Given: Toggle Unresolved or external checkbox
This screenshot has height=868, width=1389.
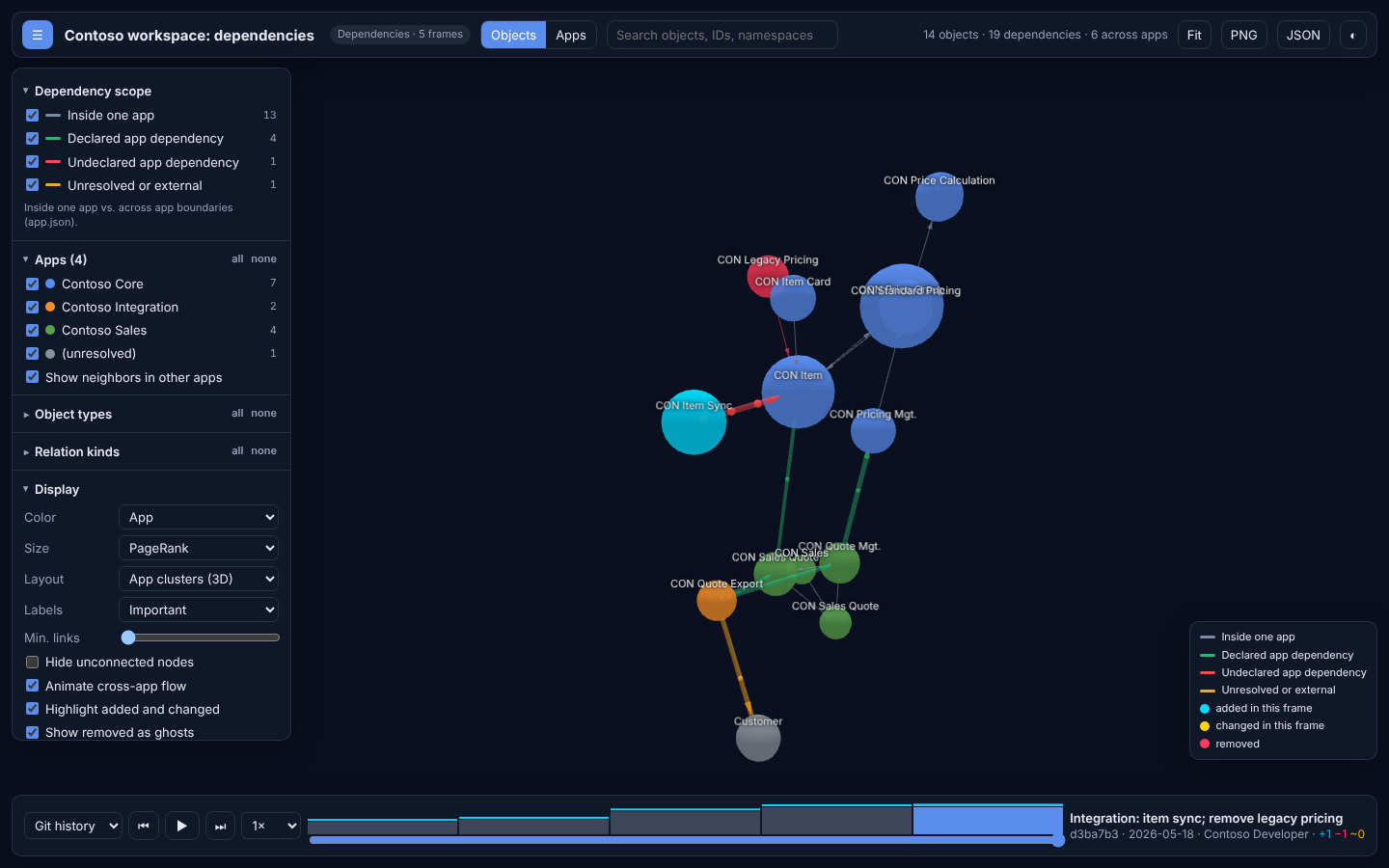Looking at the screenshot, I should (x=32, y=185).
